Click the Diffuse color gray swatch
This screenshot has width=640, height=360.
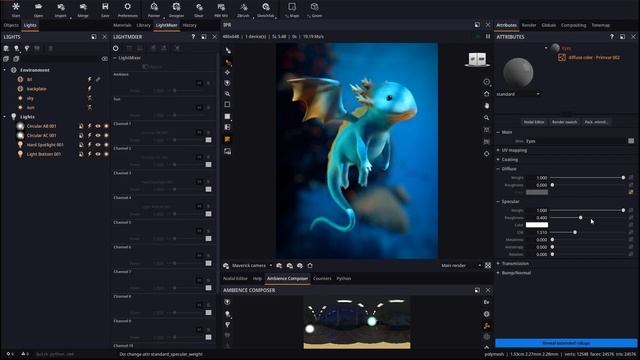pyautogui.click(x=537, y=192)
